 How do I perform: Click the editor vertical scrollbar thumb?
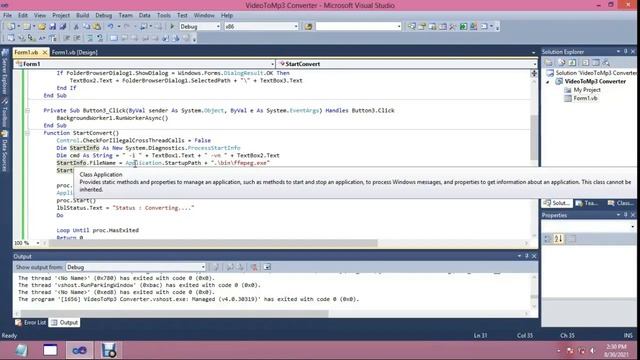533,138
